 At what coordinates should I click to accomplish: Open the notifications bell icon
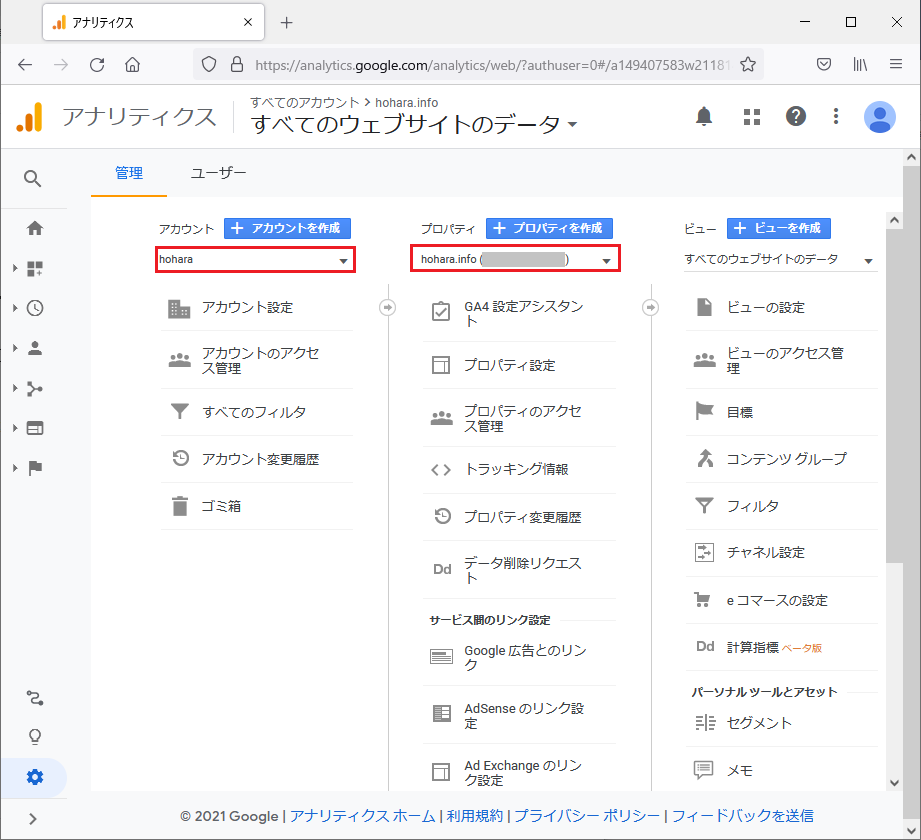704,117
